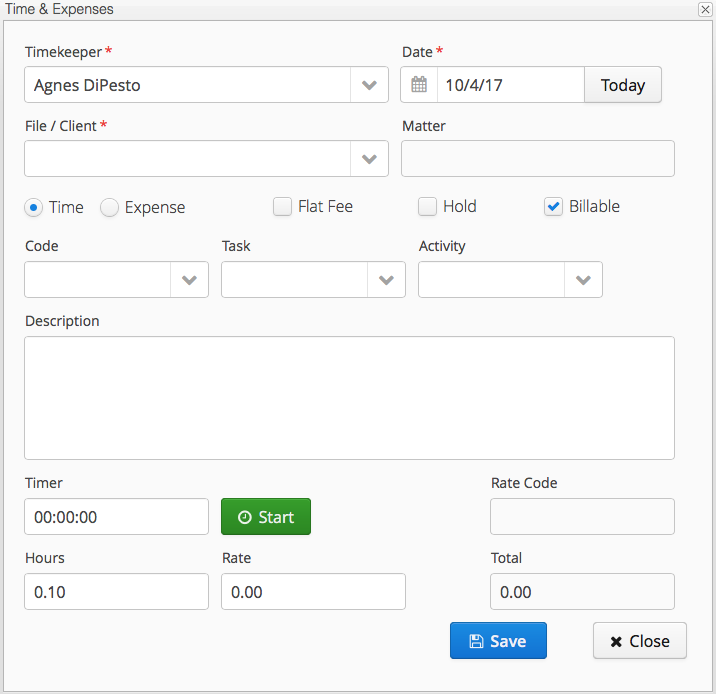Image resolution: width=716 pixels, height=694 pixels.
Task: Click the date field showing 10/4/17
Action: [x=509, y=85]
